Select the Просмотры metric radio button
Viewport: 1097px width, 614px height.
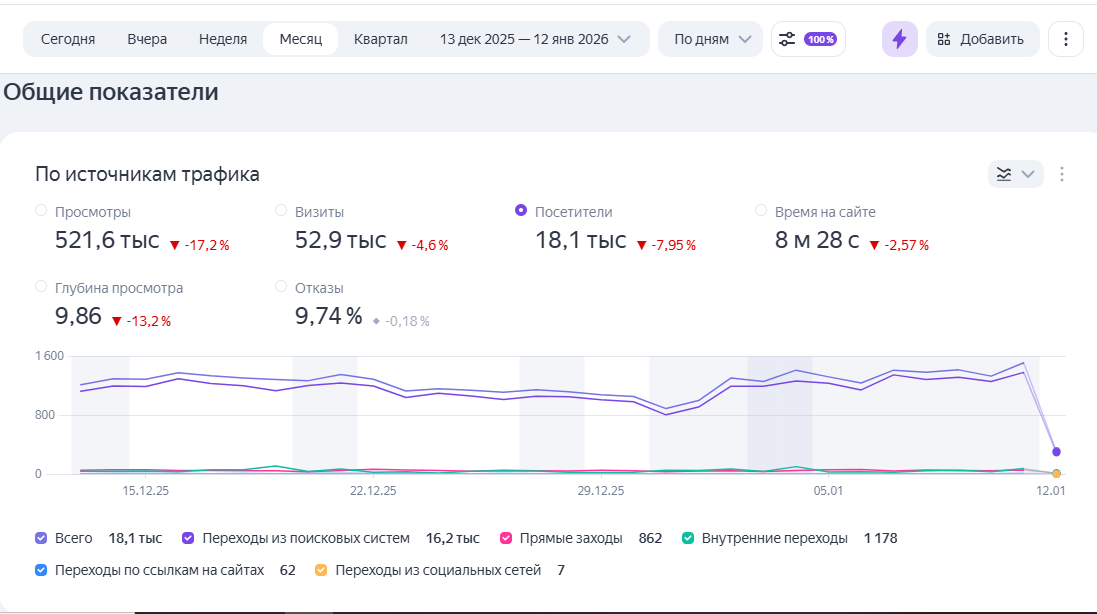pos(41,211)
